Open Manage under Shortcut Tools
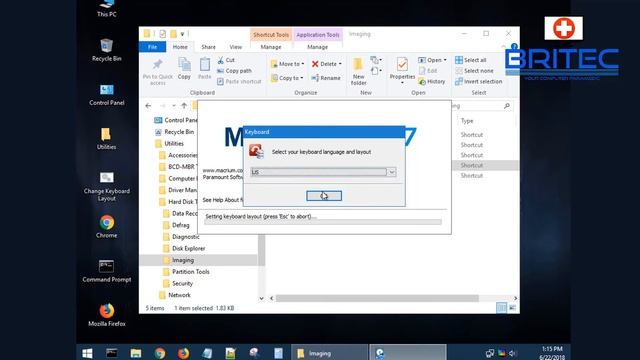The width and height of the screenshot is (640, 360). click(x=271, y=47)
